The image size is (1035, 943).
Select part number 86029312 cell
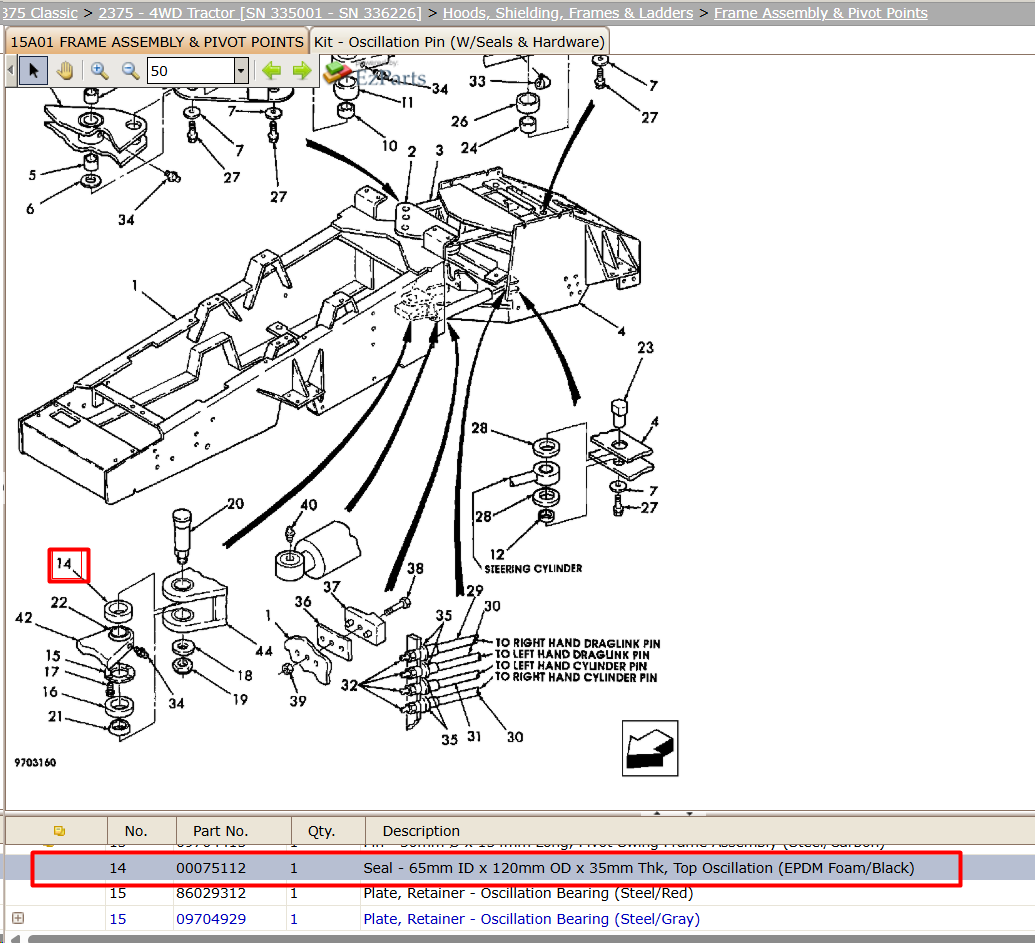[x=211, y=893]
